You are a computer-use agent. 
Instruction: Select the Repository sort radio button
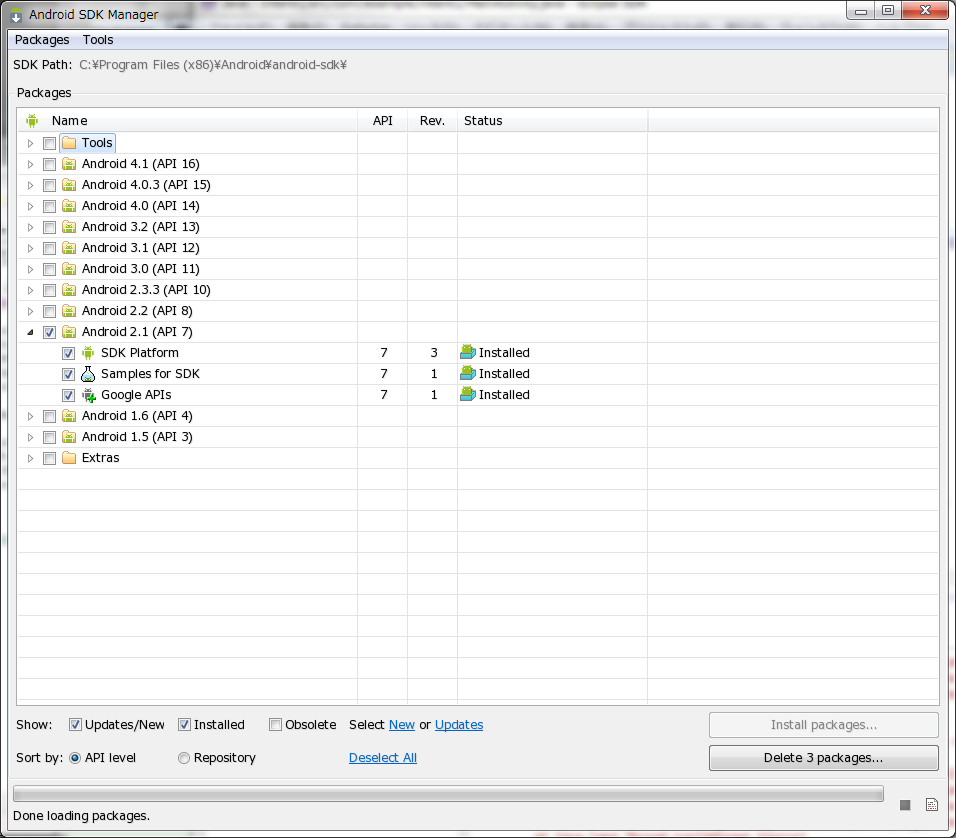184,758
